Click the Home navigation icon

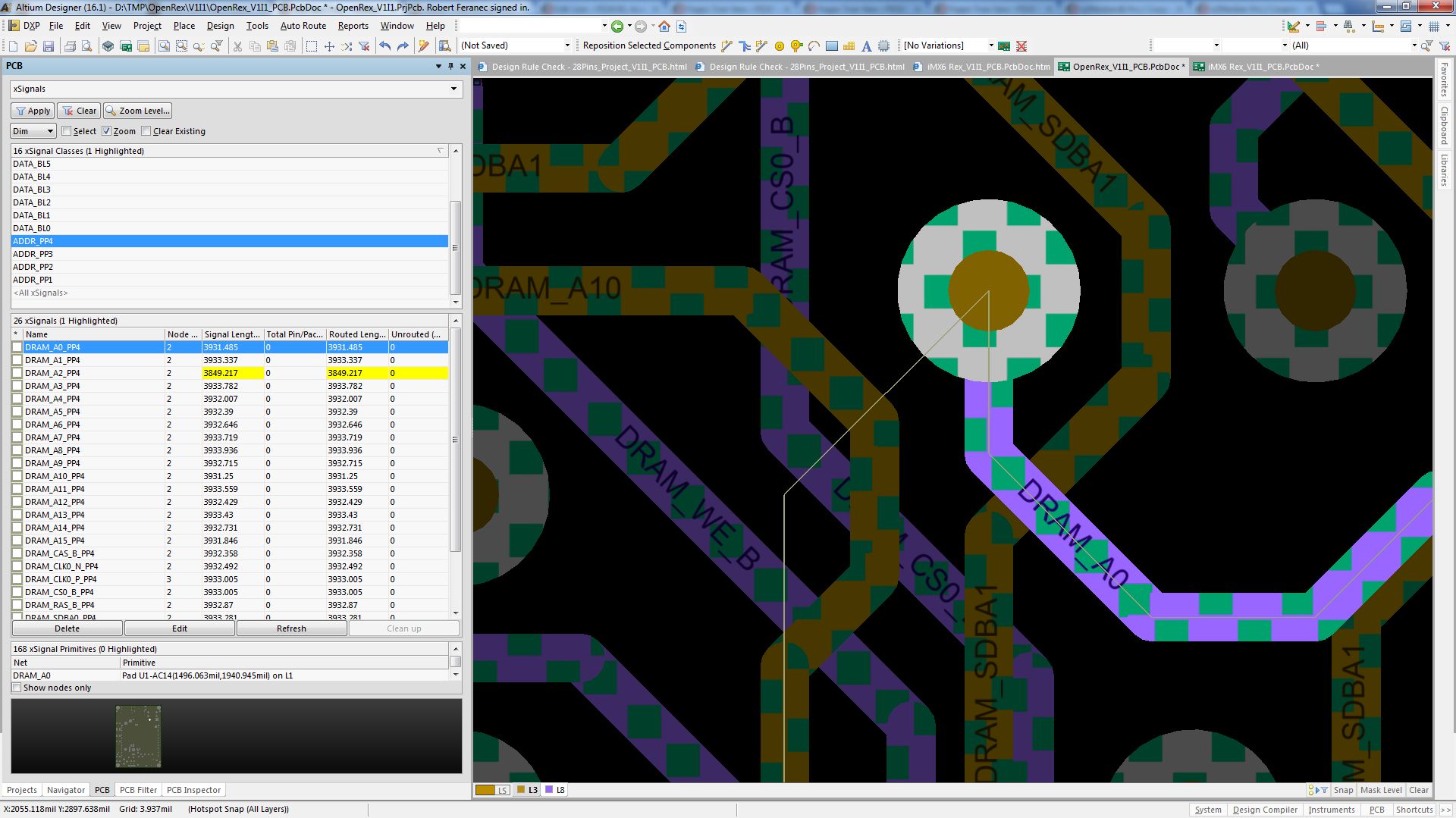(x=664, y=27)
